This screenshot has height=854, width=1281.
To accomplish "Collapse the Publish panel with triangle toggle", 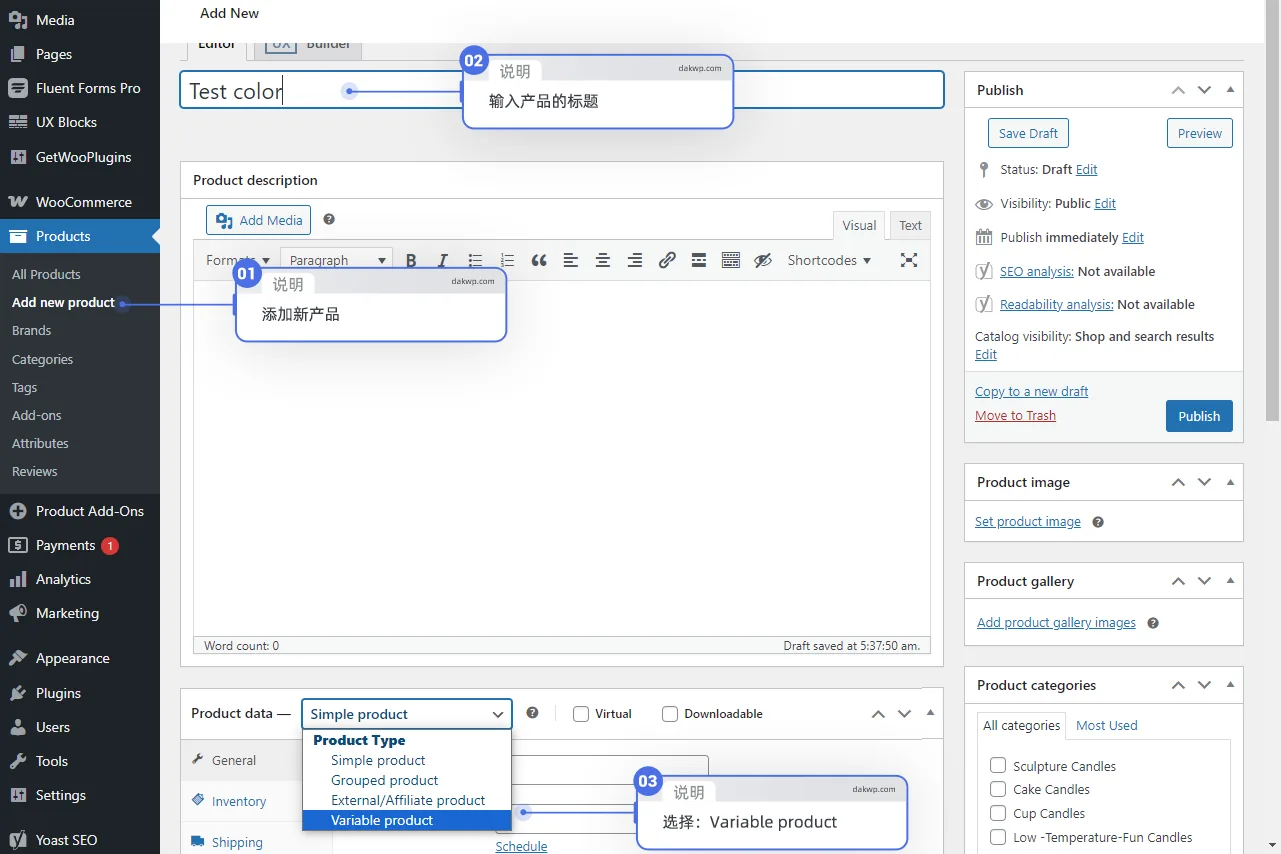I will (x=1230, y=90).
